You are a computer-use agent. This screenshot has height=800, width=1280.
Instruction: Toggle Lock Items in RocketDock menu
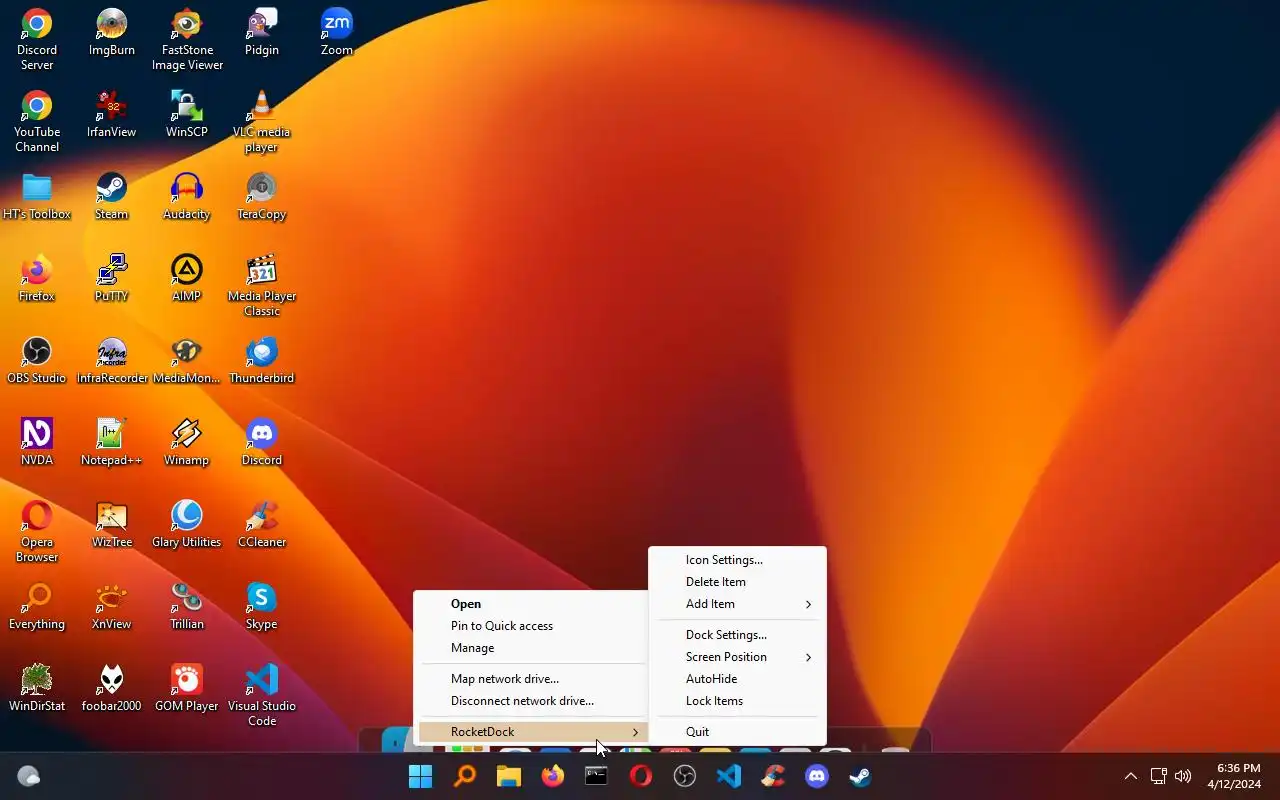pos(737,701)
